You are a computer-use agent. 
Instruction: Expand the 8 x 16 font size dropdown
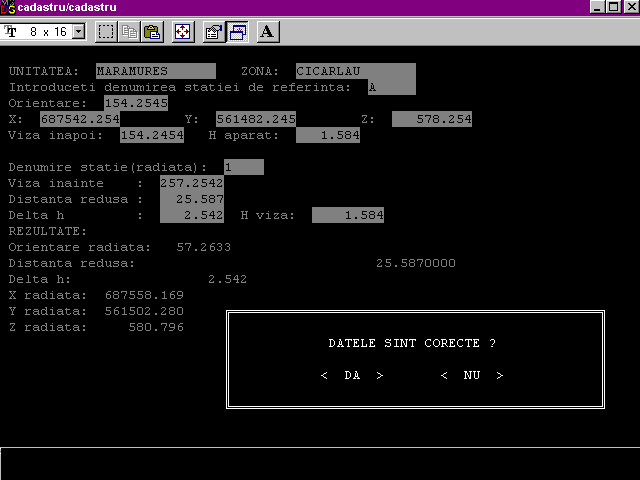pos(79,32)
